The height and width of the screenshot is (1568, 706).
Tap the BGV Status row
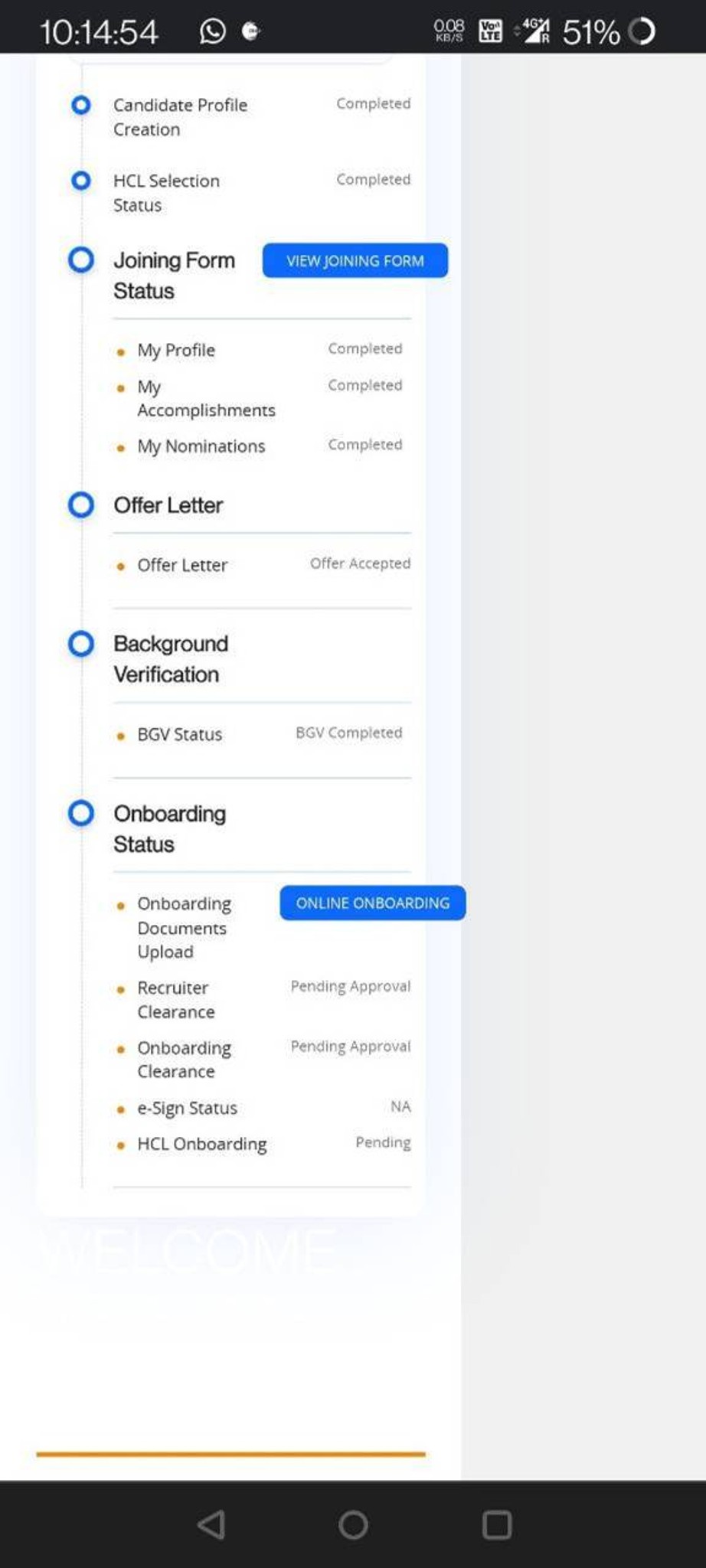180,734
